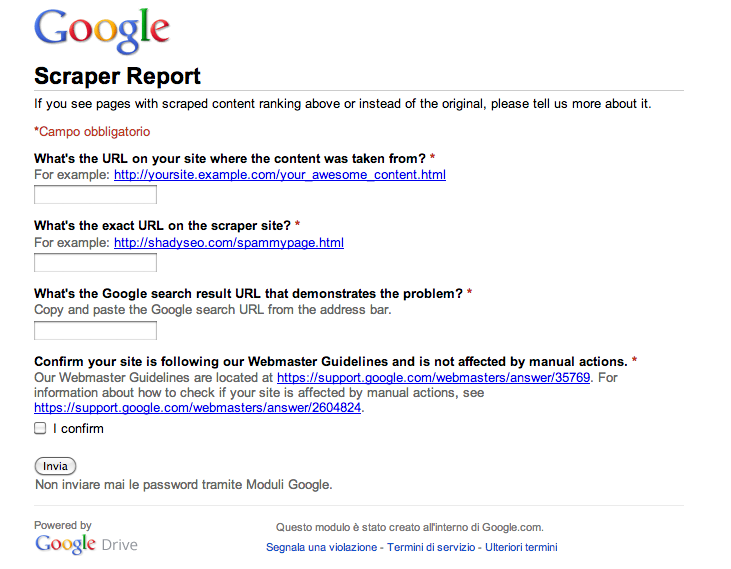This screenshot has width=731, height=569.
Task: Open 'Ulteriori termini' footer link
Action: [521, 547]
